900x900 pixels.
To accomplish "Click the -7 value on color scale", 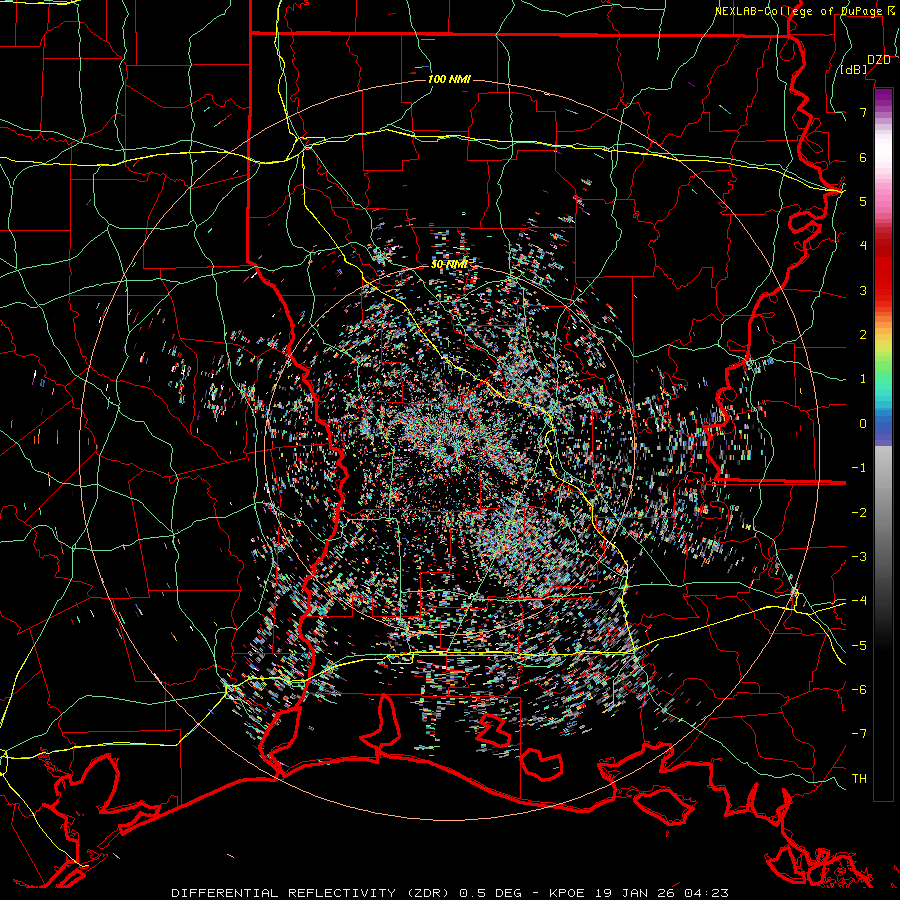I will pyautogui.click(x=859, y=734).
